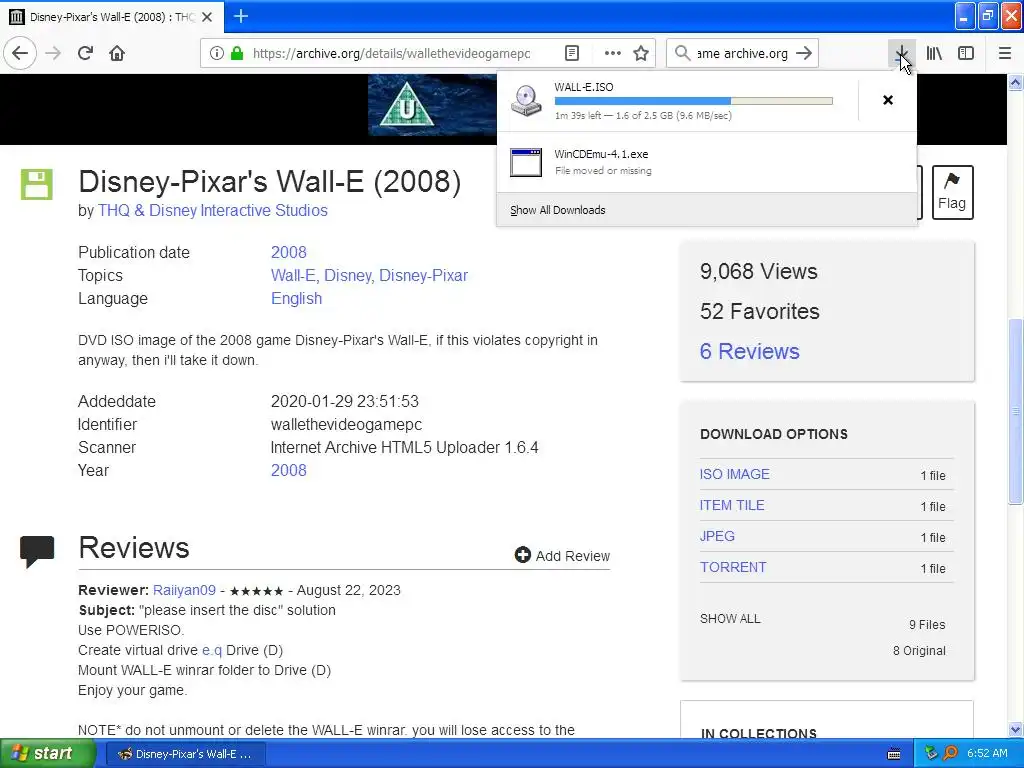Open the English language link
Screen dimensions: 1024x768
(296, 298)
